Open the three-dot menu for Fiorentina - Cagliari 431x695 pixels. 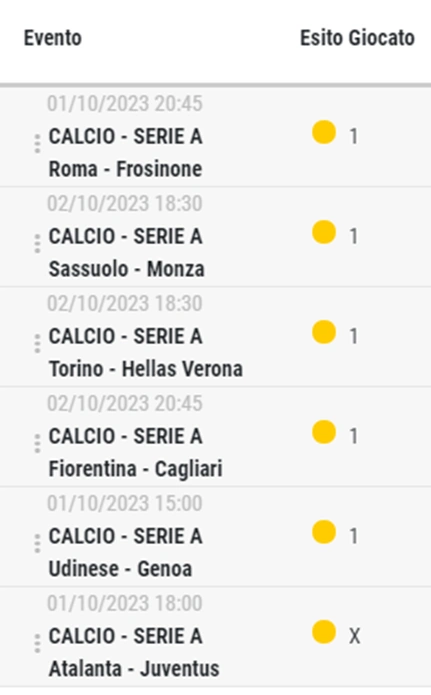click(37, 444)
